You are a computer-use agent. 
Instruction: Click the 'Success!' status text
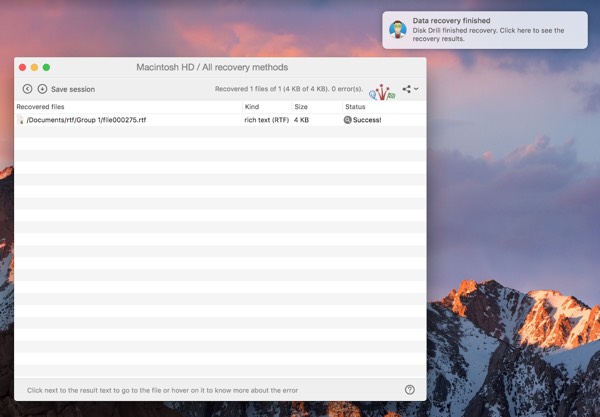367,120
